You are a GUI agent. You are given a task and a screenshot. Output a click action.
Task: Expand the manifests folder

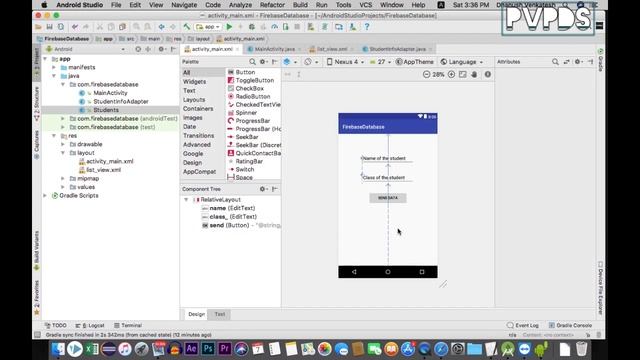[x=54, y=67]
